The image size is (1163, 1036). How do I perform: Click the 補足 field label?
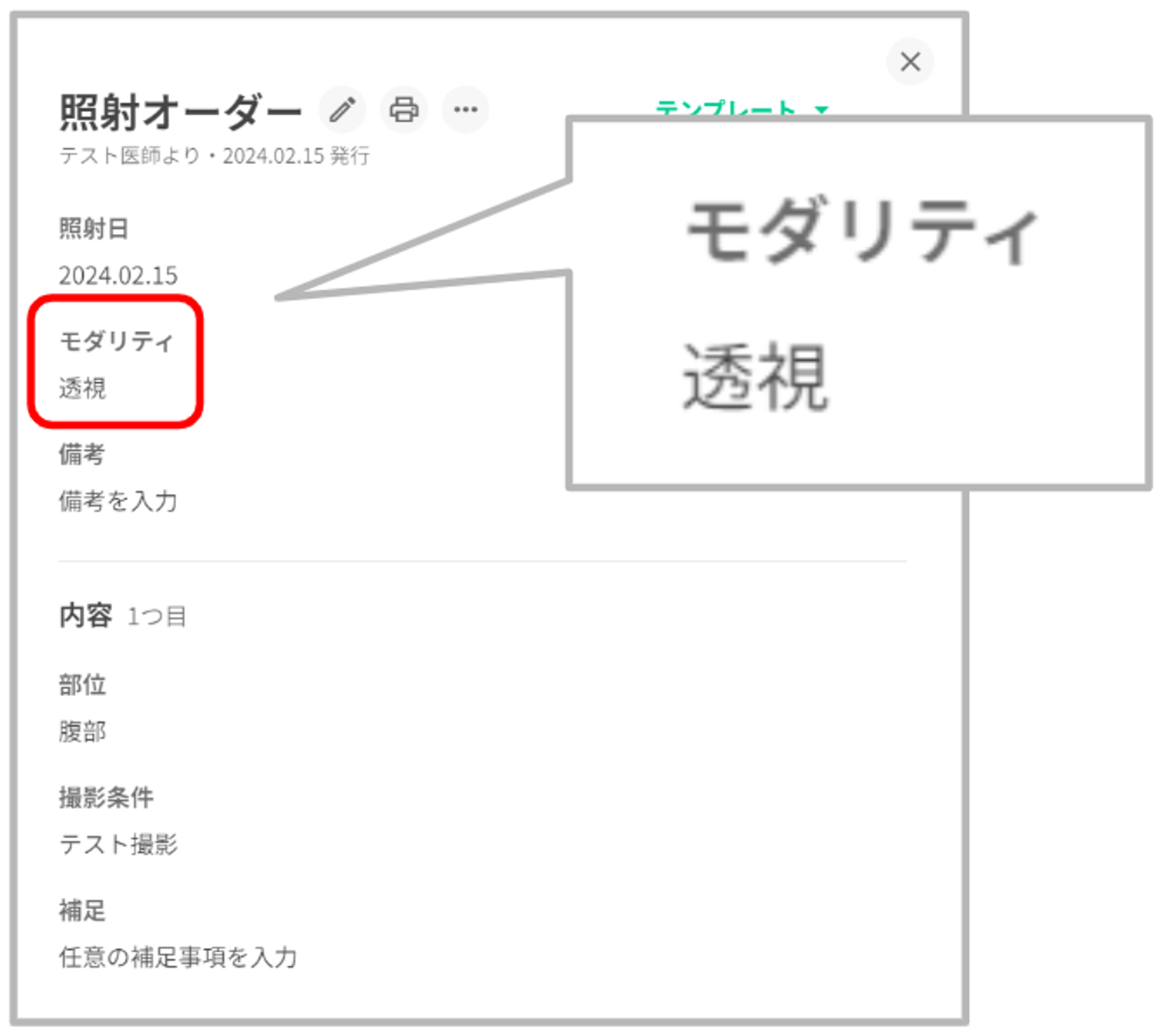tap(82, 910)
